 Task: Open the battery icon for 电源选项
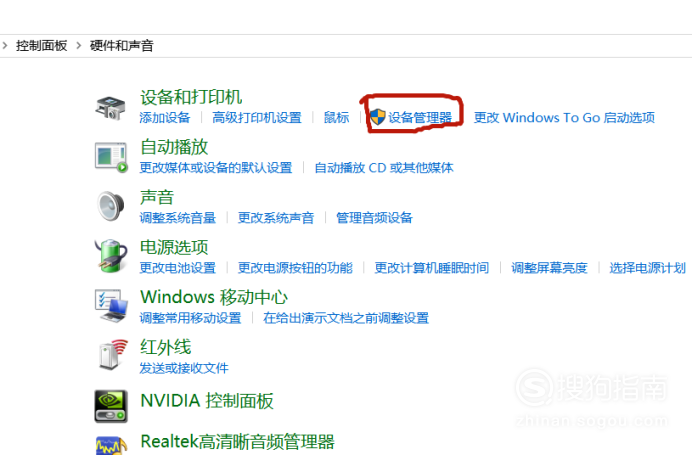(x=111, y=256)
